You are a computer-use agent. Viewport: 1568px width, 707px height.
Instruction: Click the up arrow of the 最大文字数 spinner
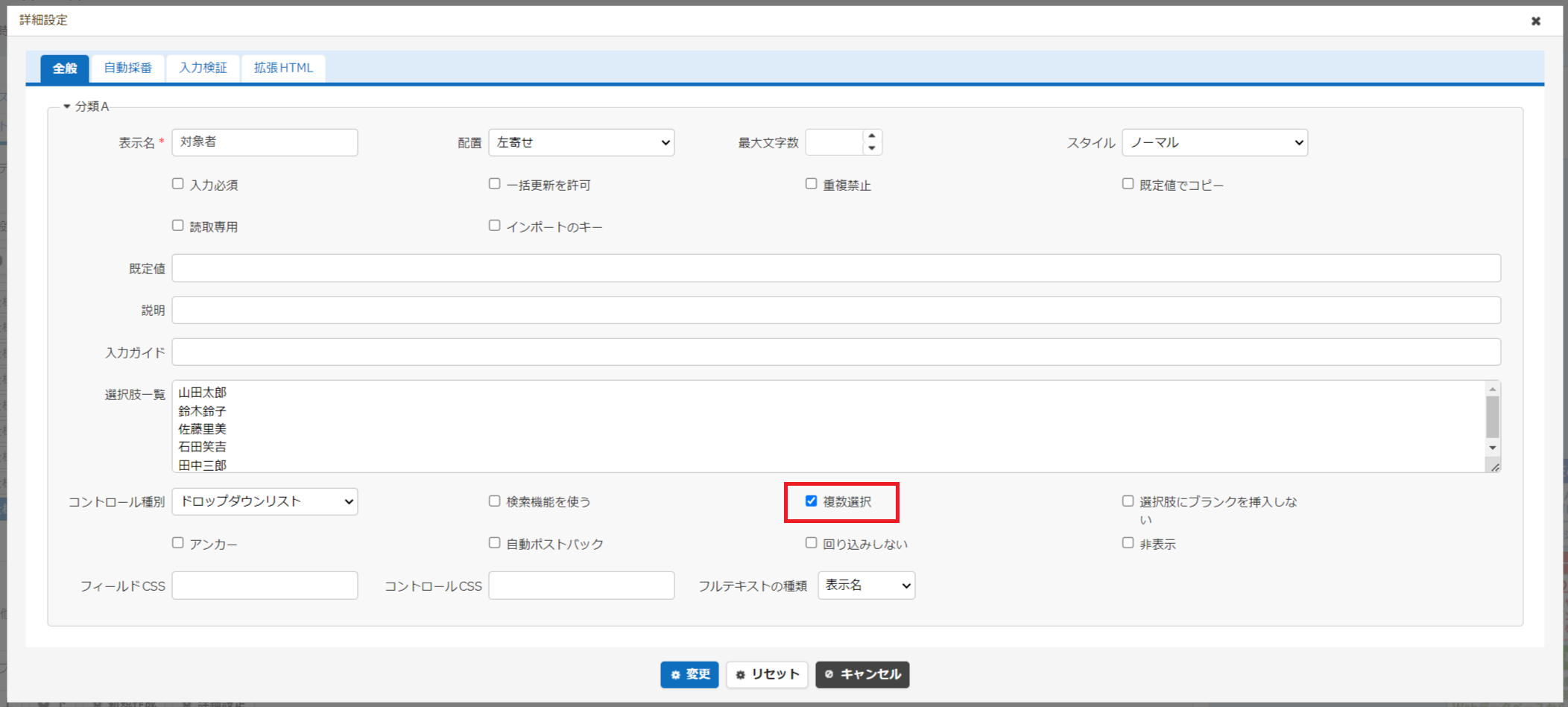pyautogui.click(x=871, y=136)
